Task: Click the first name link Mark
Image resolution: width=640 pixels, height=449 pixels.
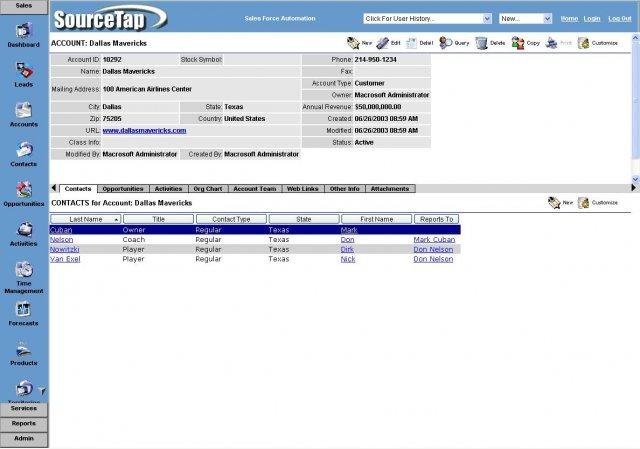Action: [x=349, y=230]
